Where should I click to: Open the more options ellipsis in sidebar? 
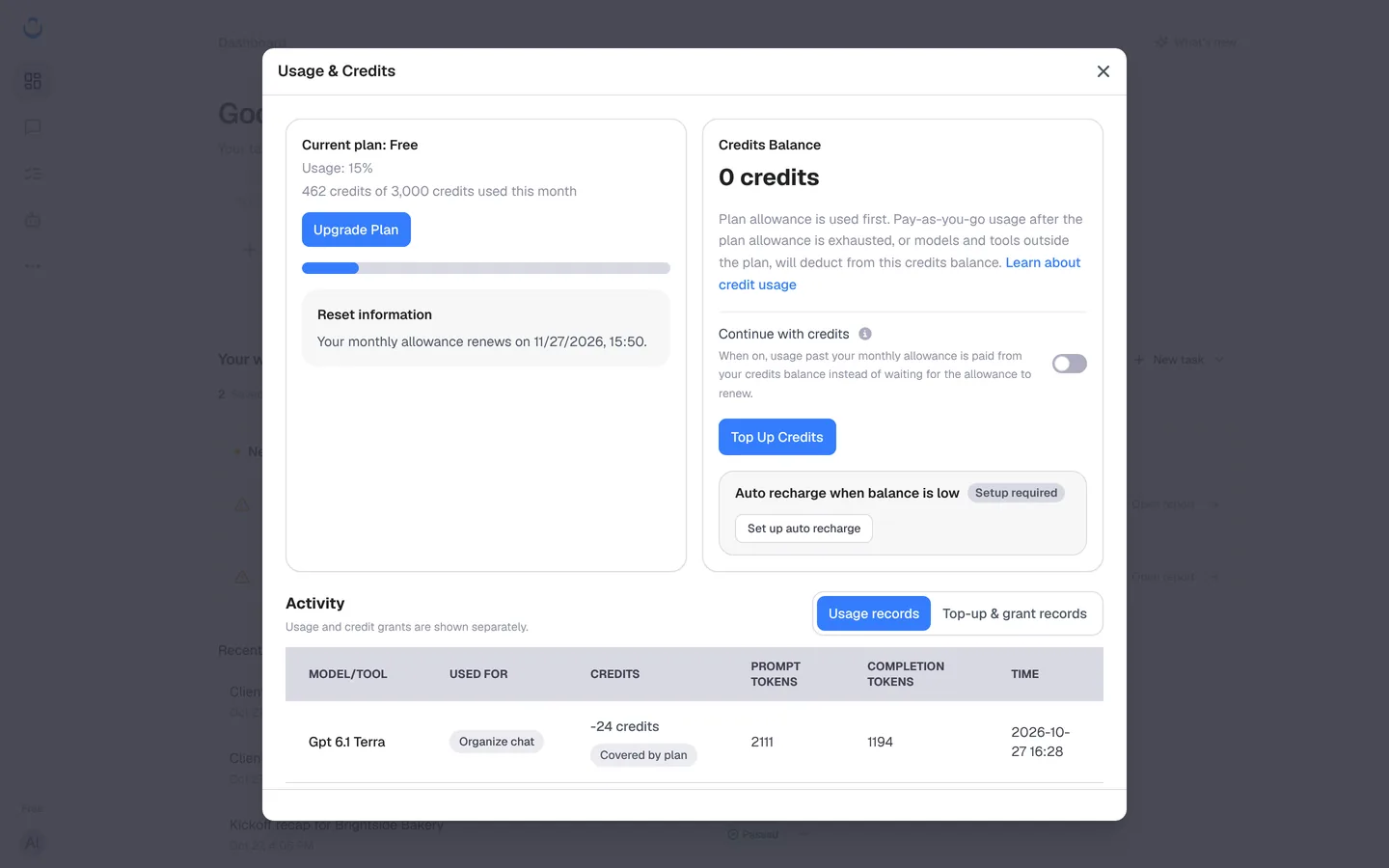click(33, 266)
